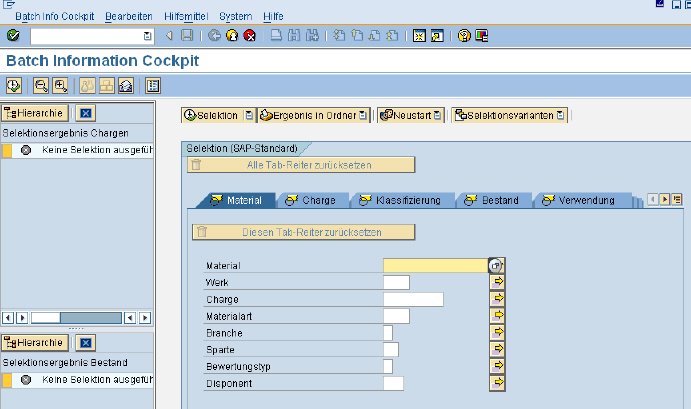Click the red Cancel icon
Image resolution: width=691 pixels, height=409 pixels.
click(x=250, y=35)
